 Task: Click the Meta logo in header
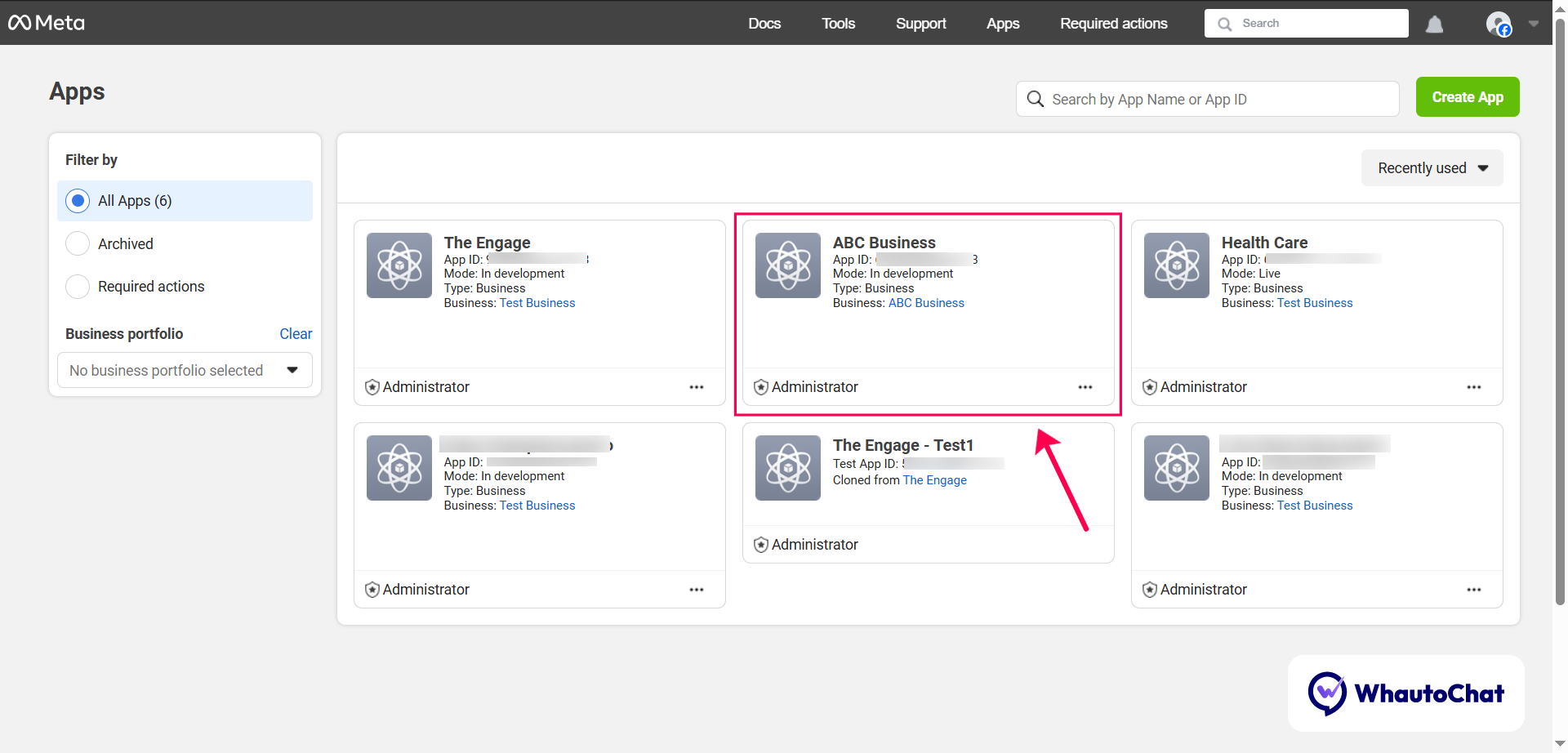[47, 23]
